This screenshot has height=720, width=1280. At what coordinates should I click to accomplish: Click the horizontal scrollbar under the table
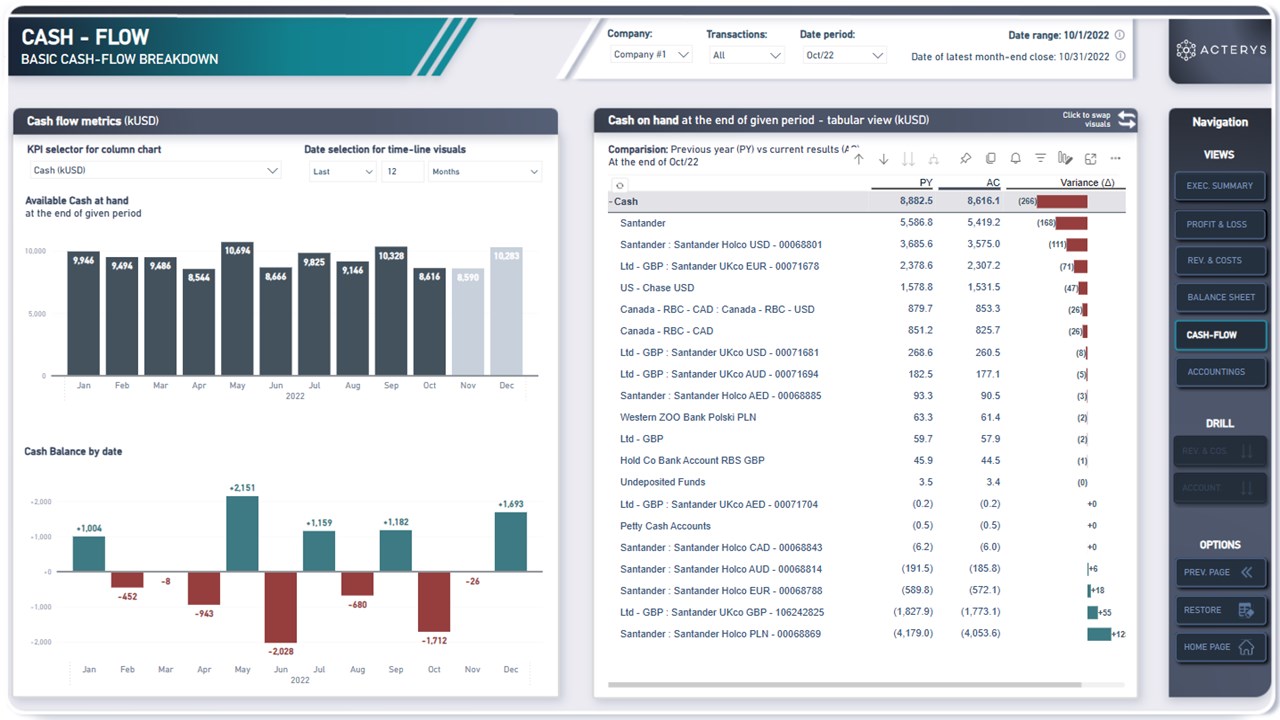pos(844,685)
